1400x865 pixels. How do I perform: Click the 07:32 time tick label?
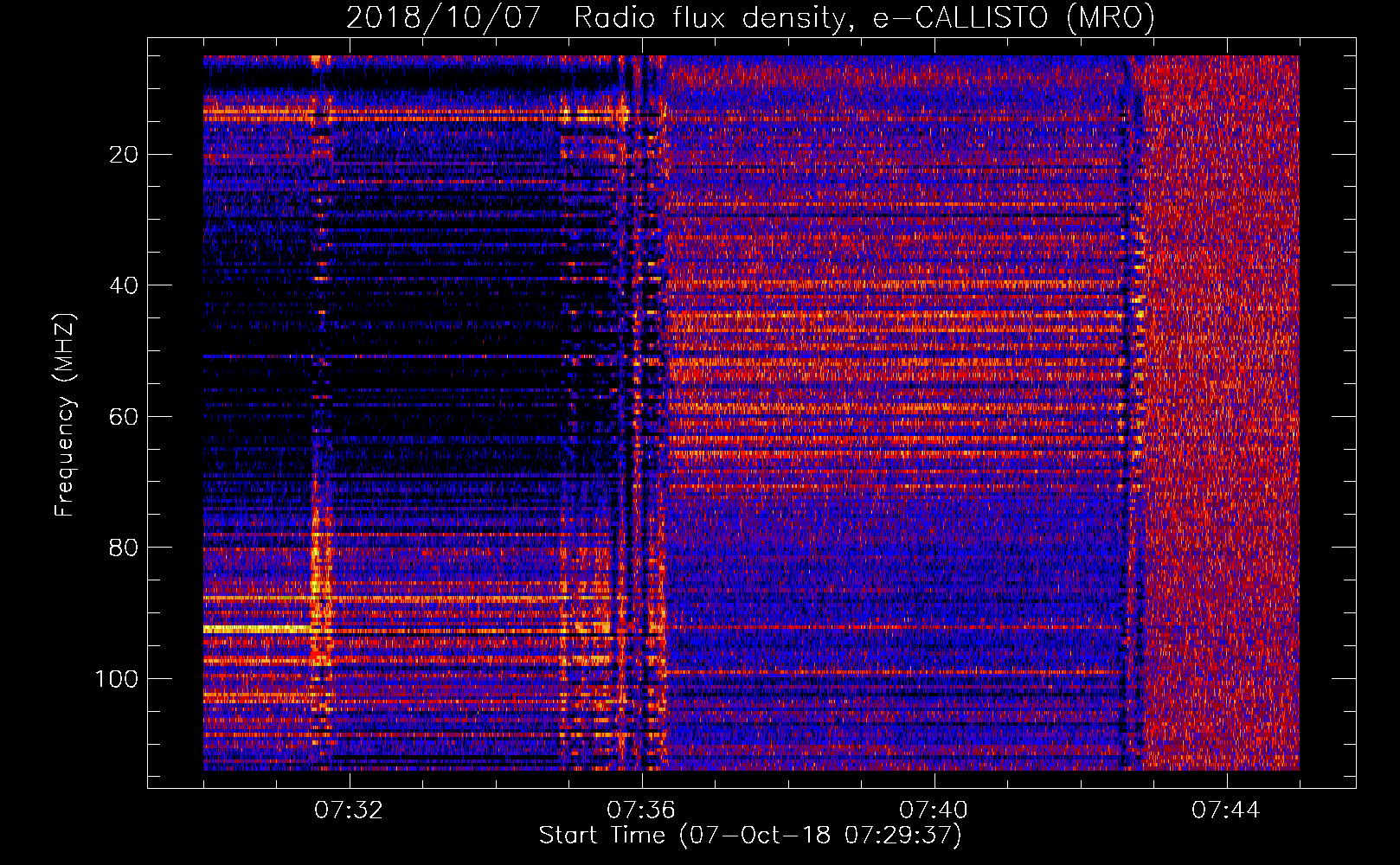(349, 811)
